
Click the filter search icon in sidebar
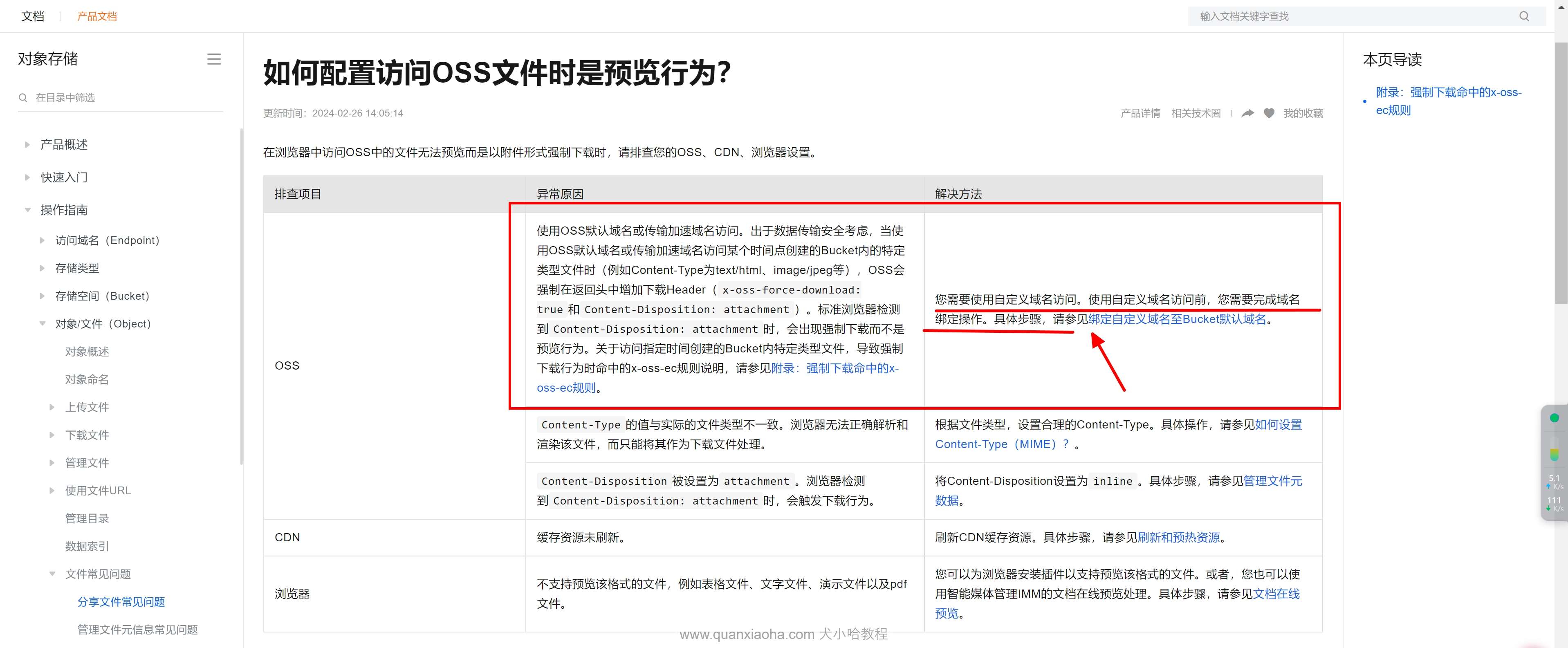point(23,98)
